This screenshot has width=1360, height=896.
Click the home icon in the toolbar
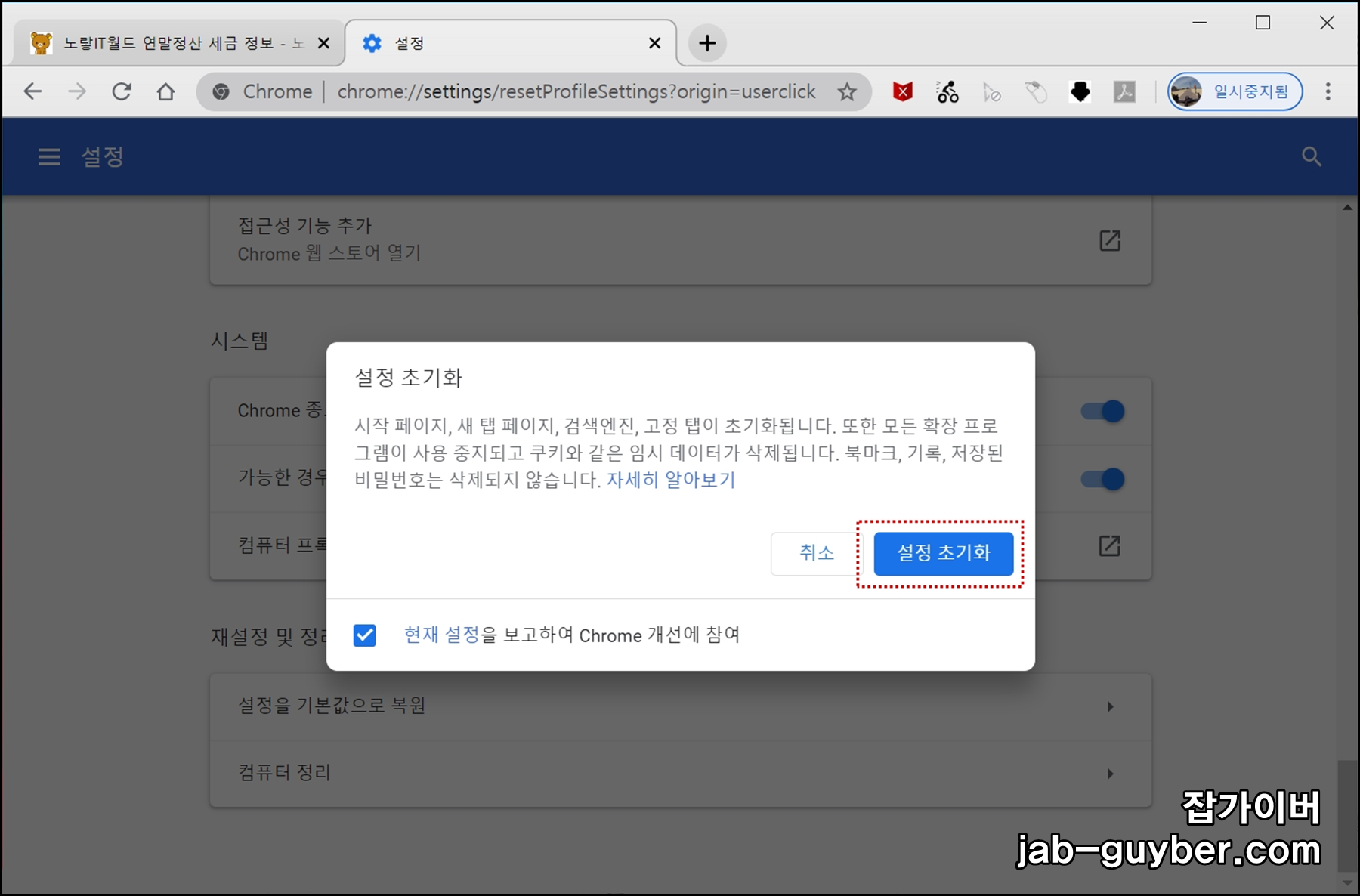pos(166,91)
